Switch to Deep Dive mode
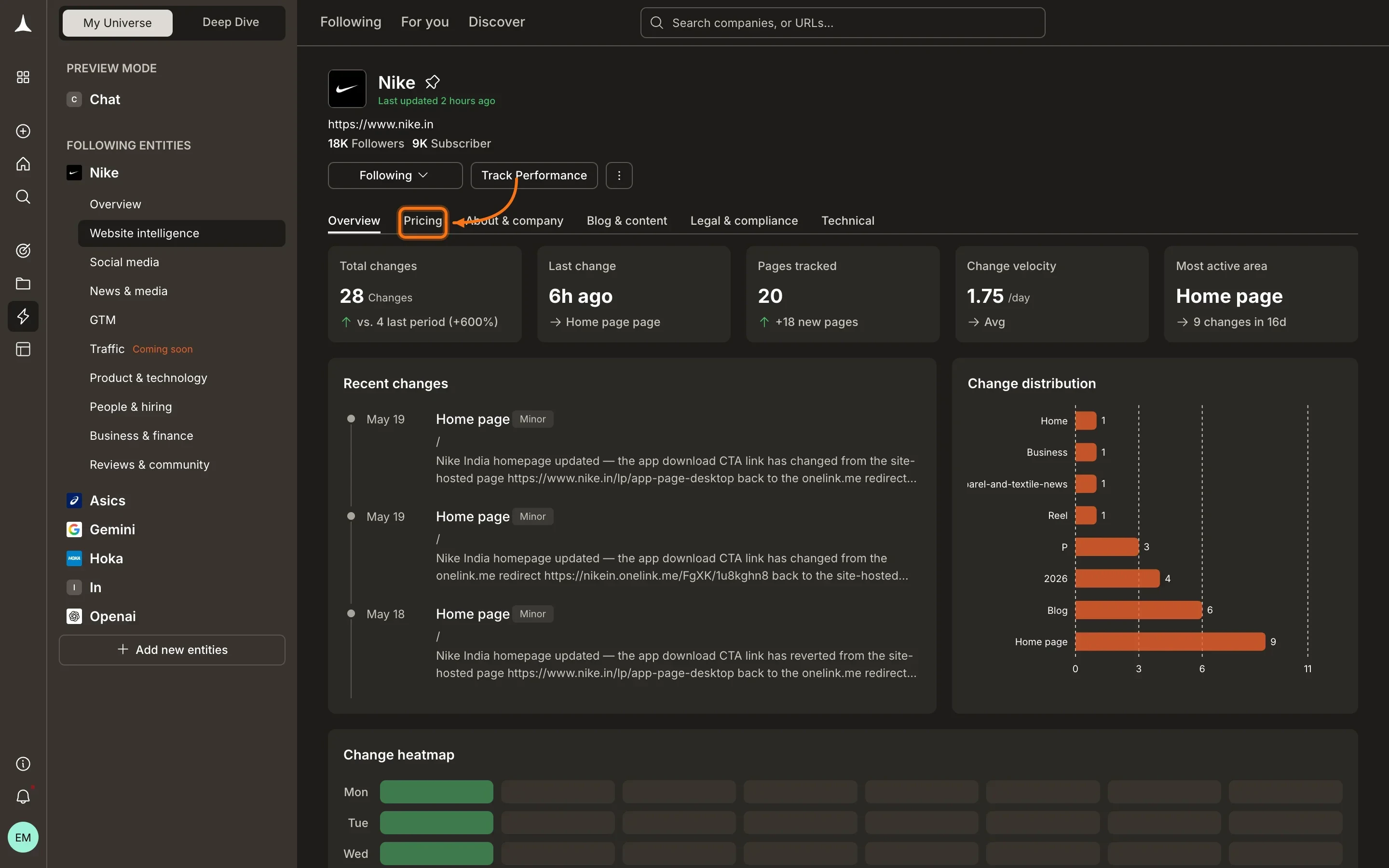This screenshot has width=1389, height=868. click(x=231, y=22)
